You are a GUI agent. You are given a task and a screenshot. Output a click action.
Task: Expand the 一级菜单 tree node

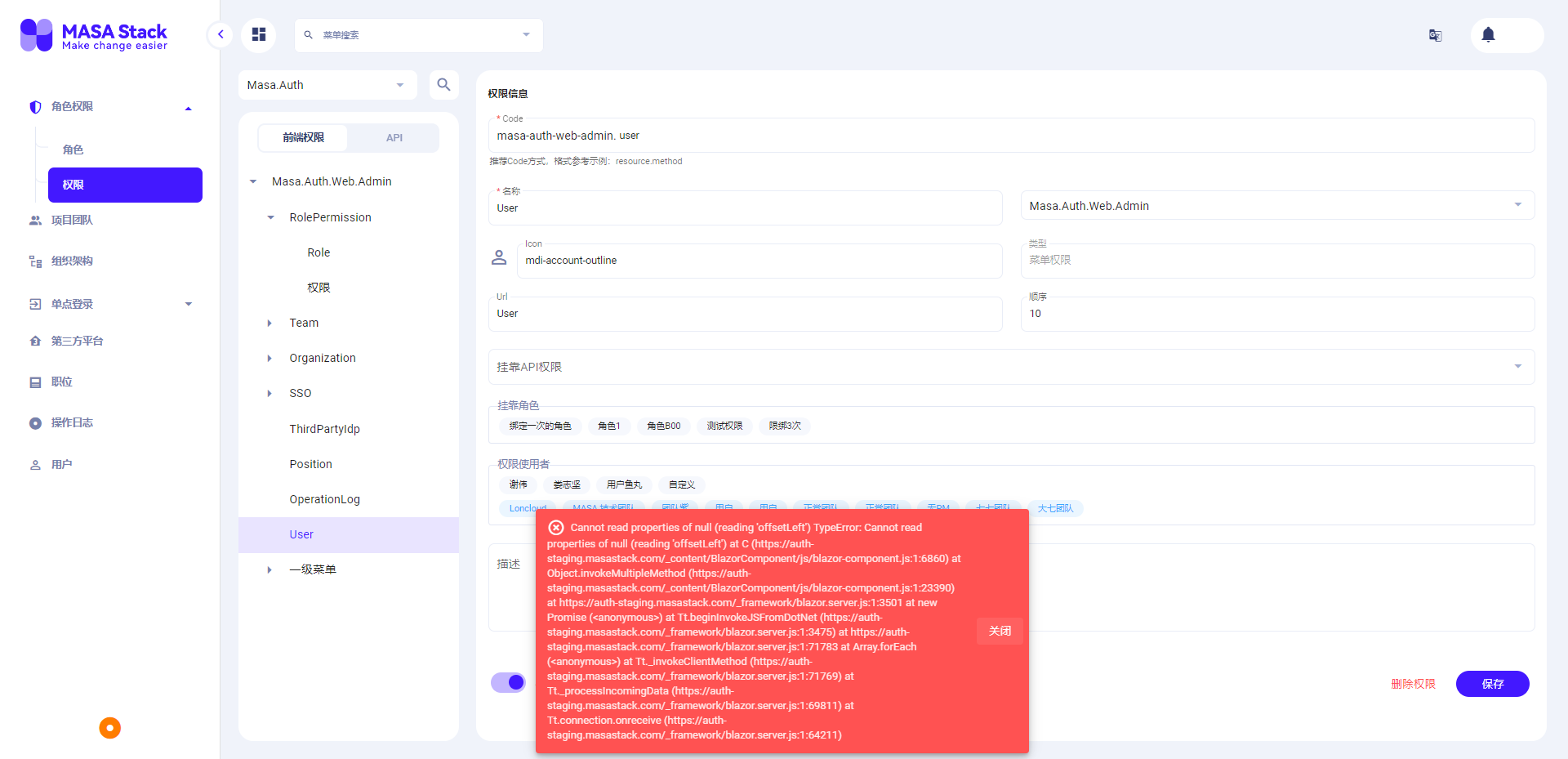click(269, 569)
